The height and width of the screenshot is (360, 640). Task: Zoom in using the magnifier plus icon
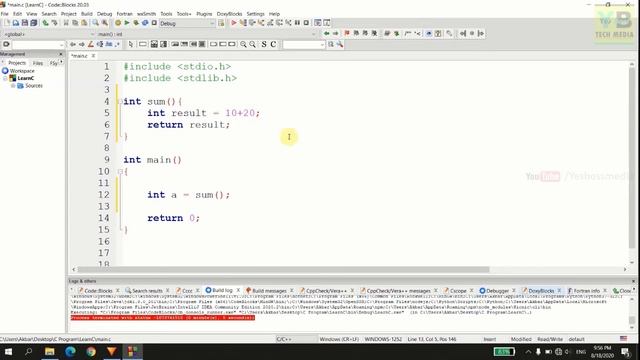click(243, 44)
